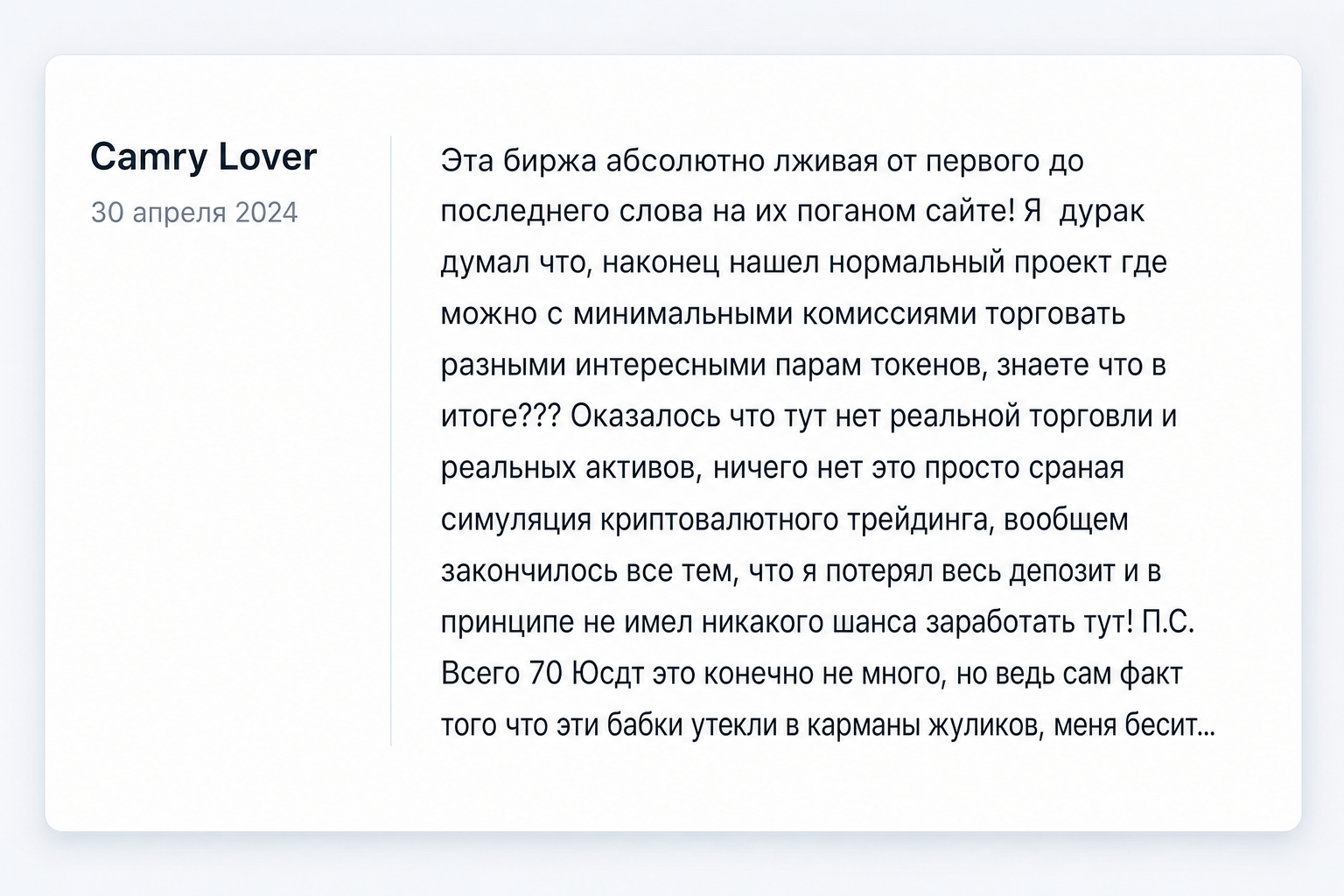This screenshot has width=1344, height=896.
Task: Click the line starting 'разными интересными'
Action: click(803, 366)
